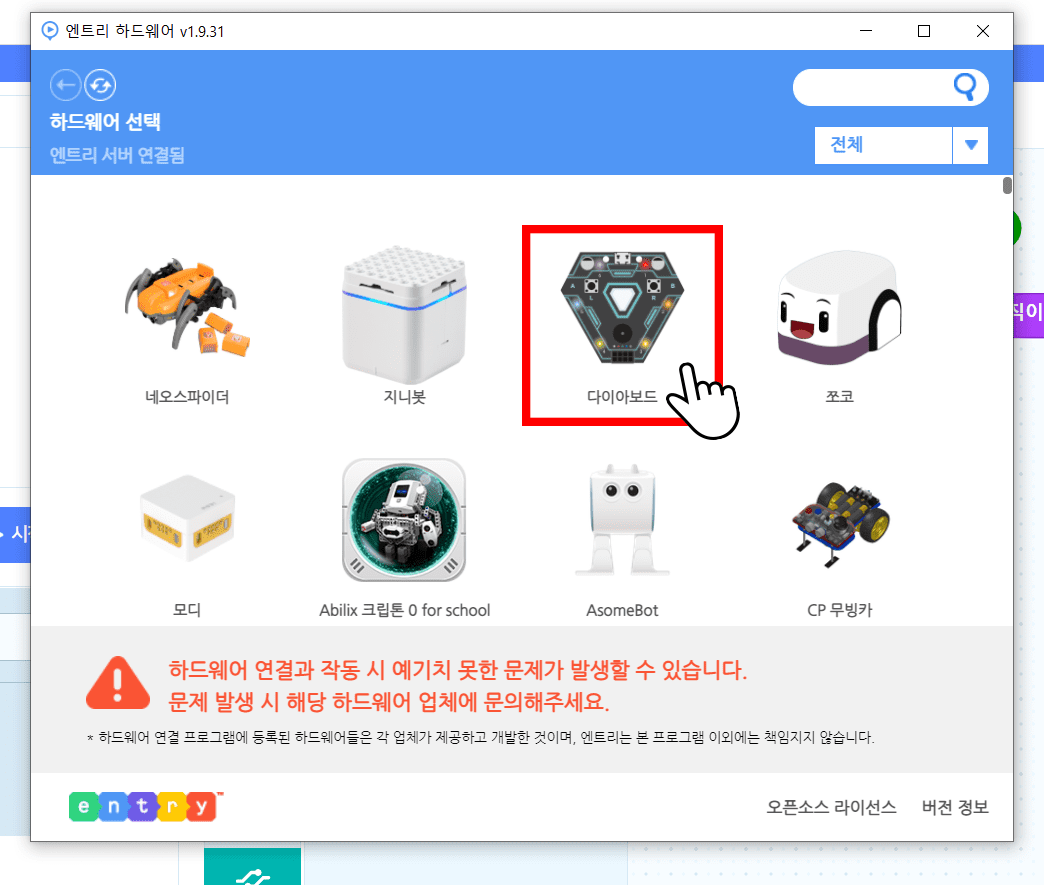Viewport: 1044px width, 885px height.
Task: Open the 버전 정보 link
Action: click(955, 807)
